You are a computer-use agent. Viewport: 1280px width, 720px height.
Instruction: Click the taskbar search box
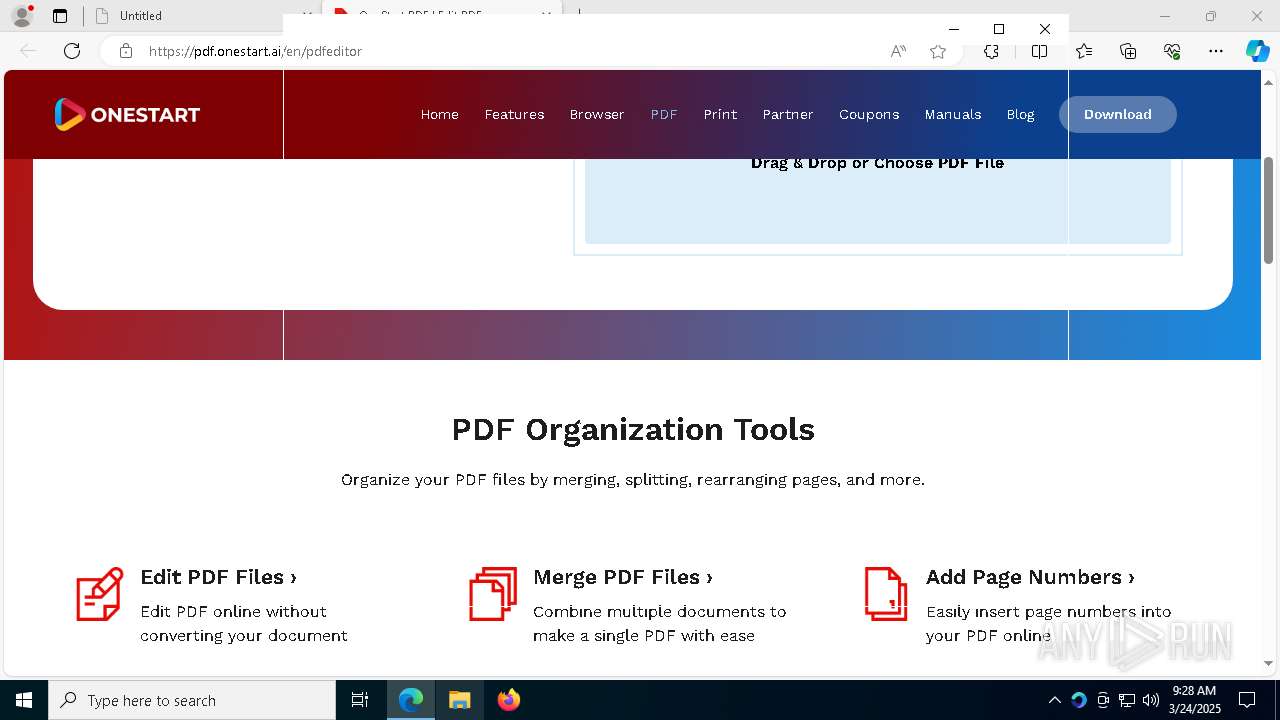coord(192,700)
